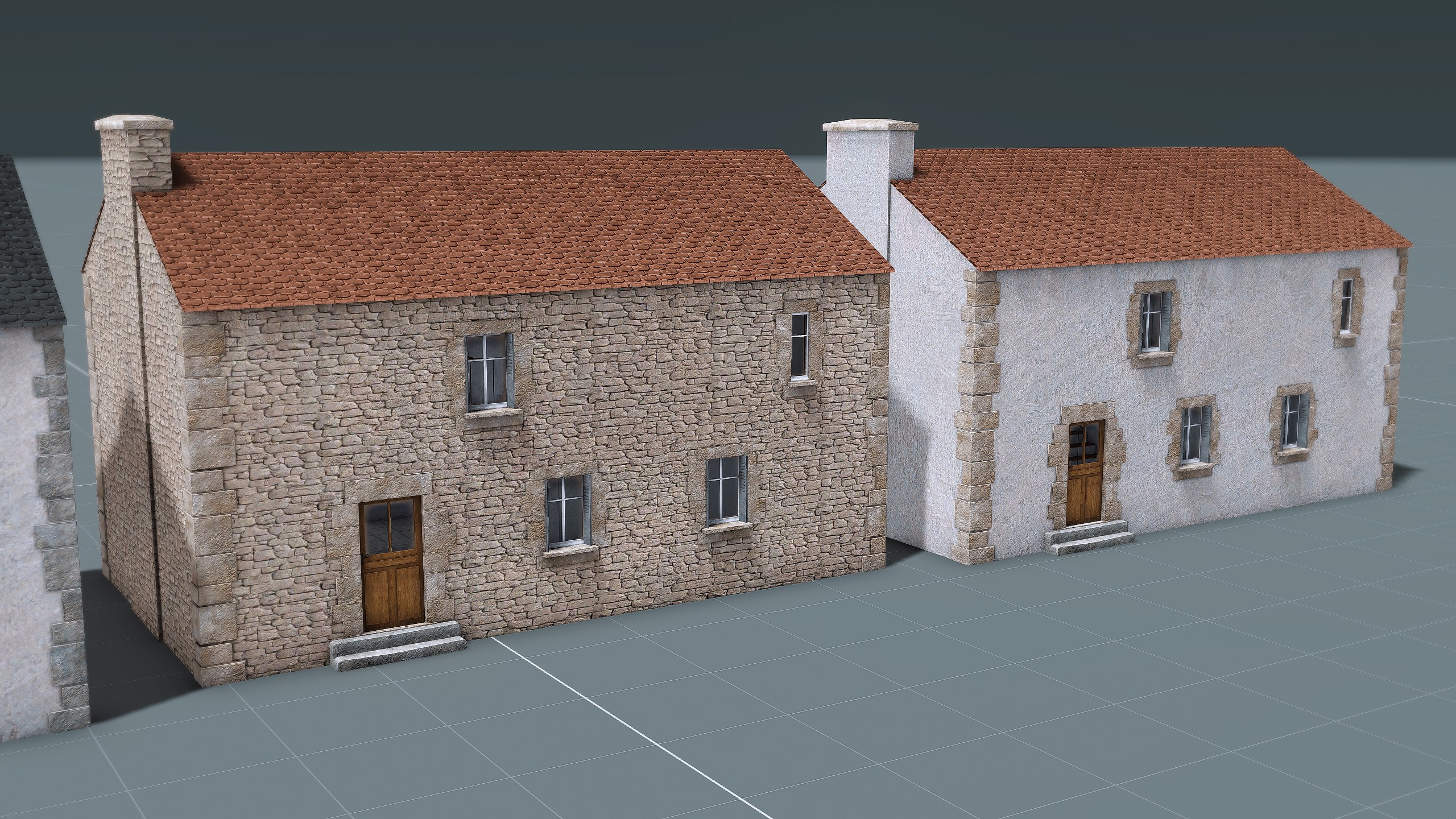The height and width of the screenshot is (819, 1456).
Task: Select the white plaster house's wooden door
Action: [1086, 473]
